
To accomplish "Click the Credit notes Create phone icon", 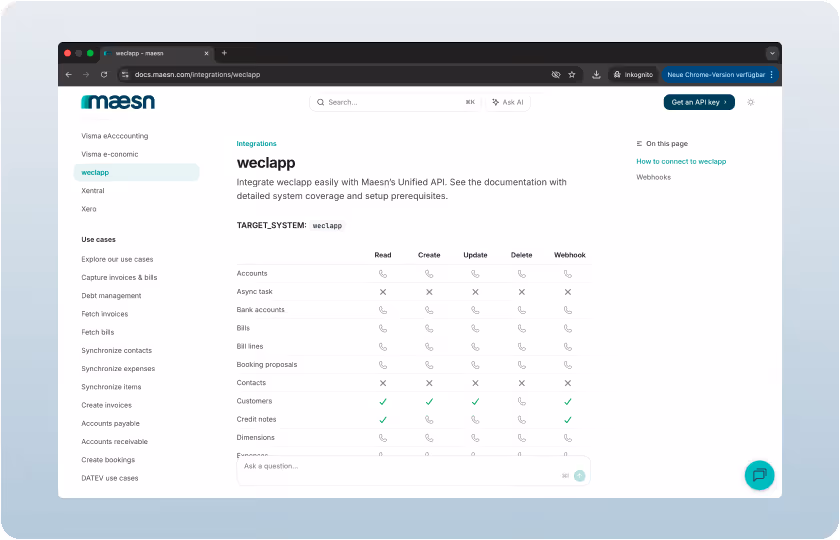I will tap(429, 419).
